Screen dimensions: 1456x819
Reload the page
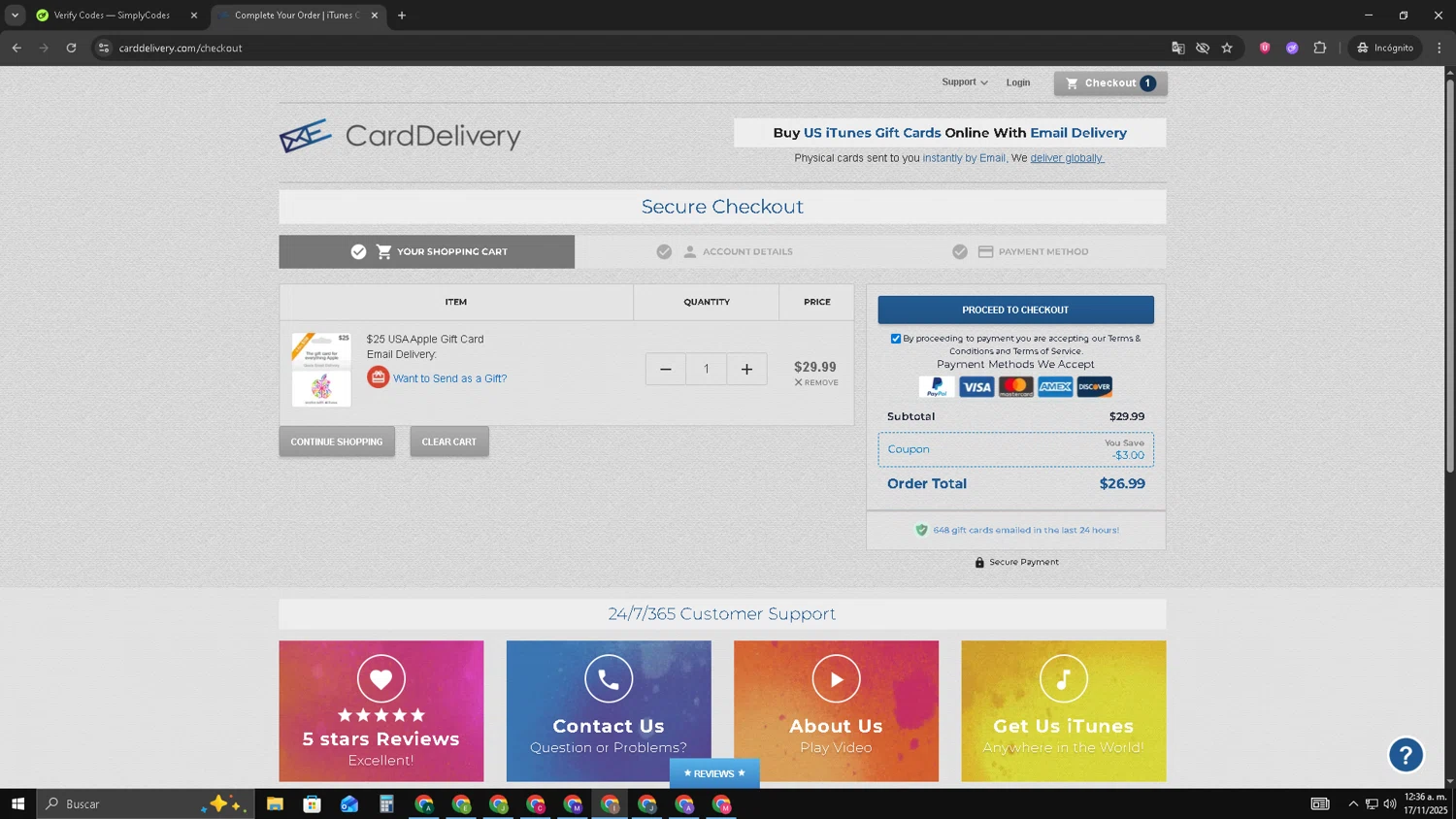click(x=71, y=48)
